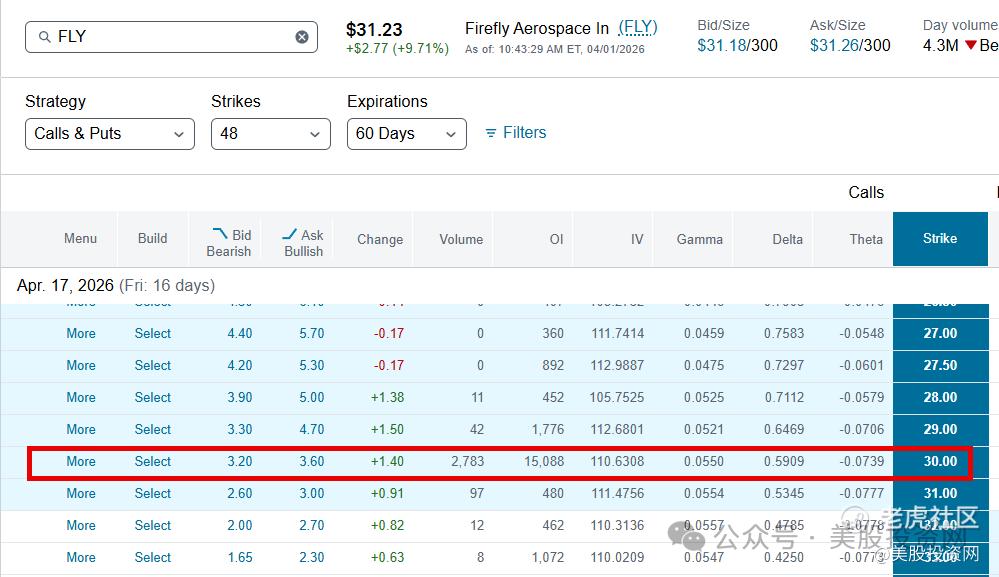999x577 pixels.
Task: Open the Filters panel
Action: pos(515,133)
